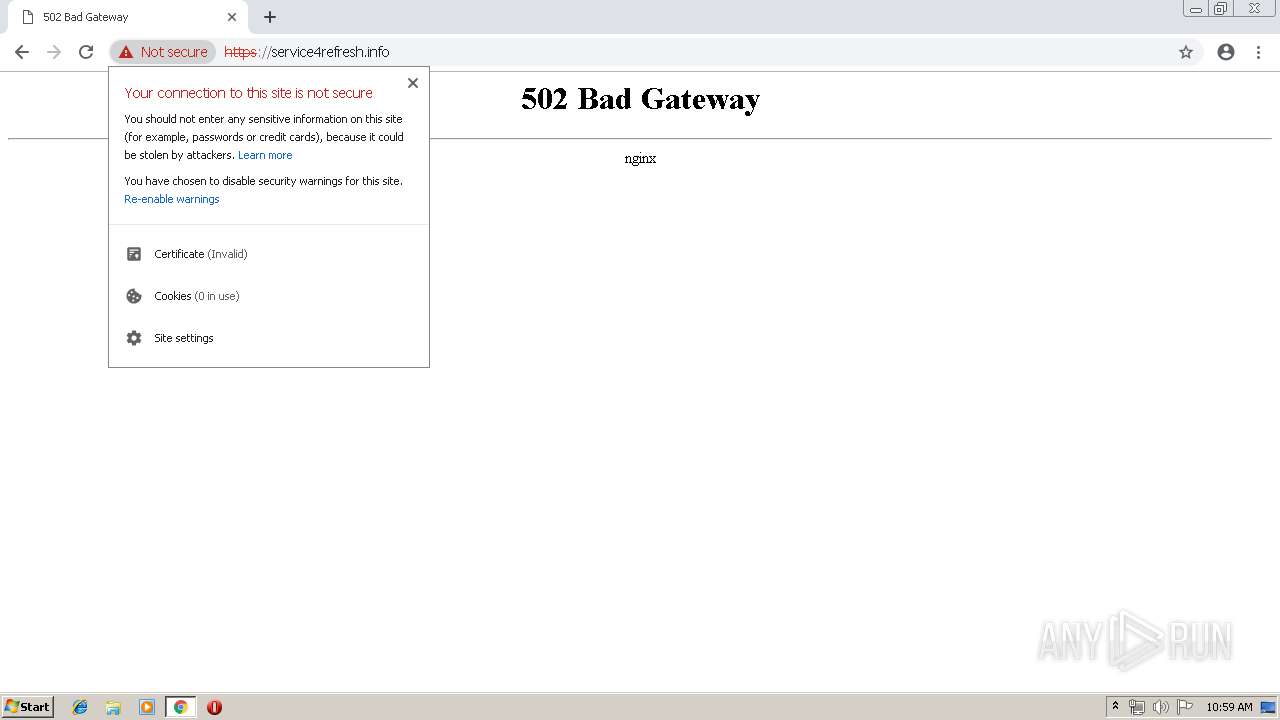Open Windows Explorer folder from taskbar
This screenshot has height=720, width=1280.
pos(113,707)
